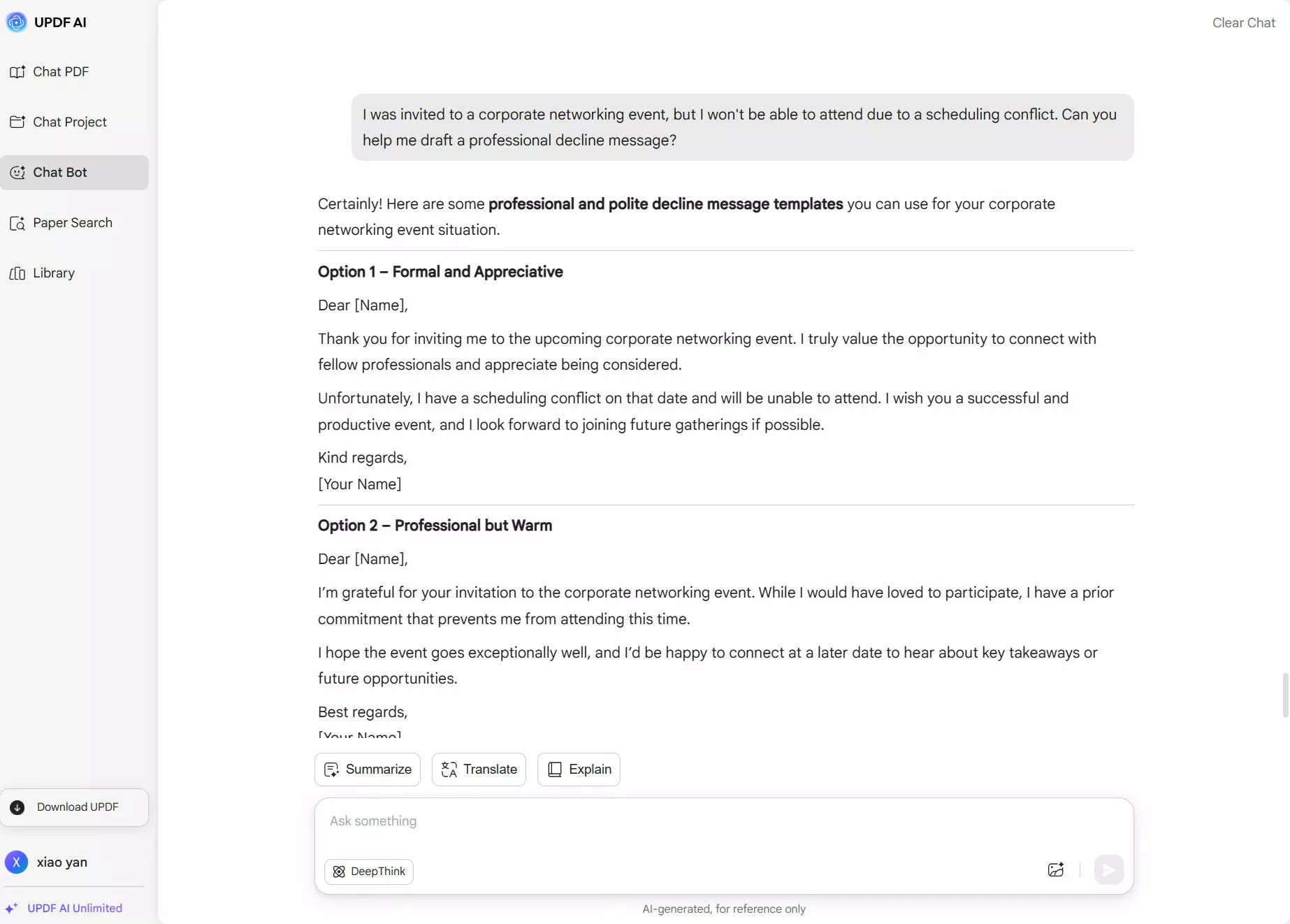
Task: Click the Summarize button
Action: [367, 769]
